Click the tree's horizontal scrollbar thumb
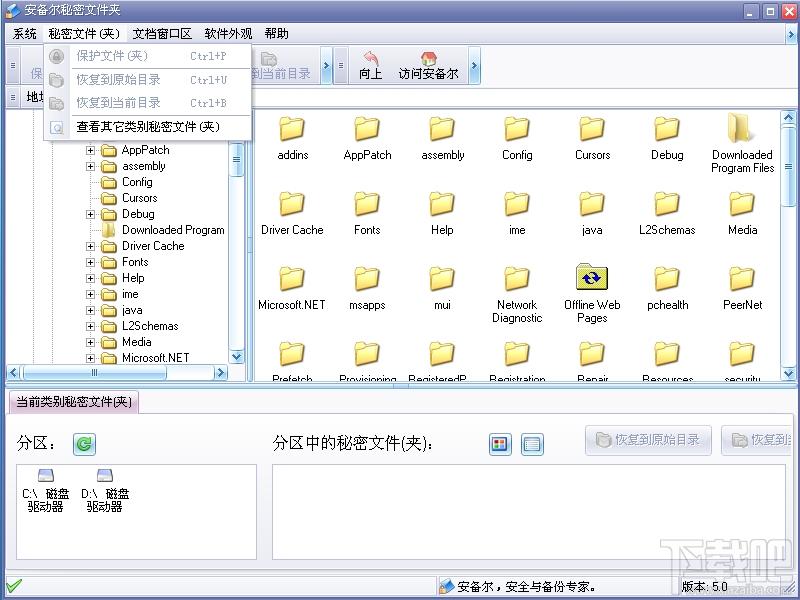 (94, 373)
